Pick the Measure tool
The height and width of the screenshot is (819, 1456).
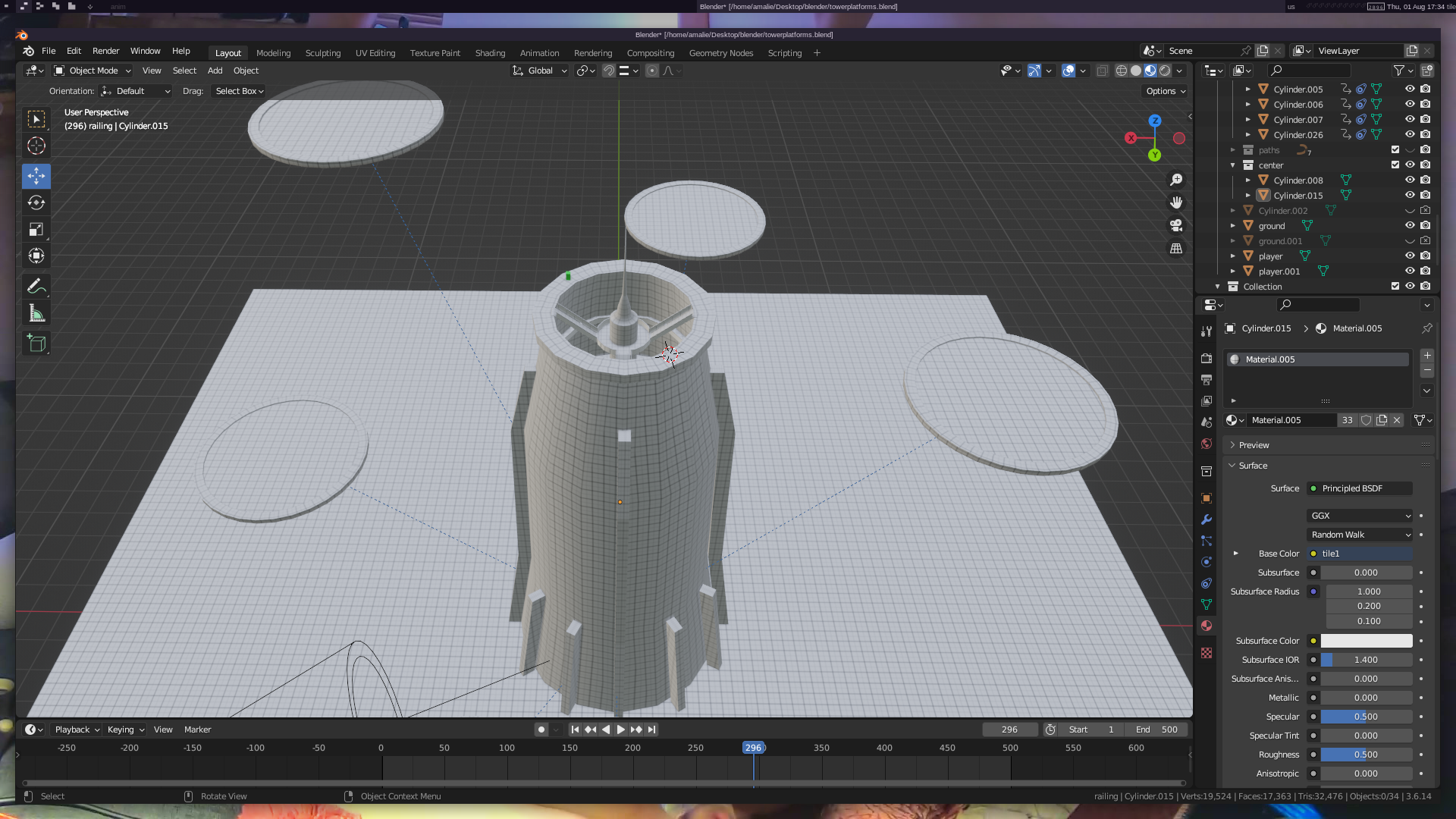point(36,313)
